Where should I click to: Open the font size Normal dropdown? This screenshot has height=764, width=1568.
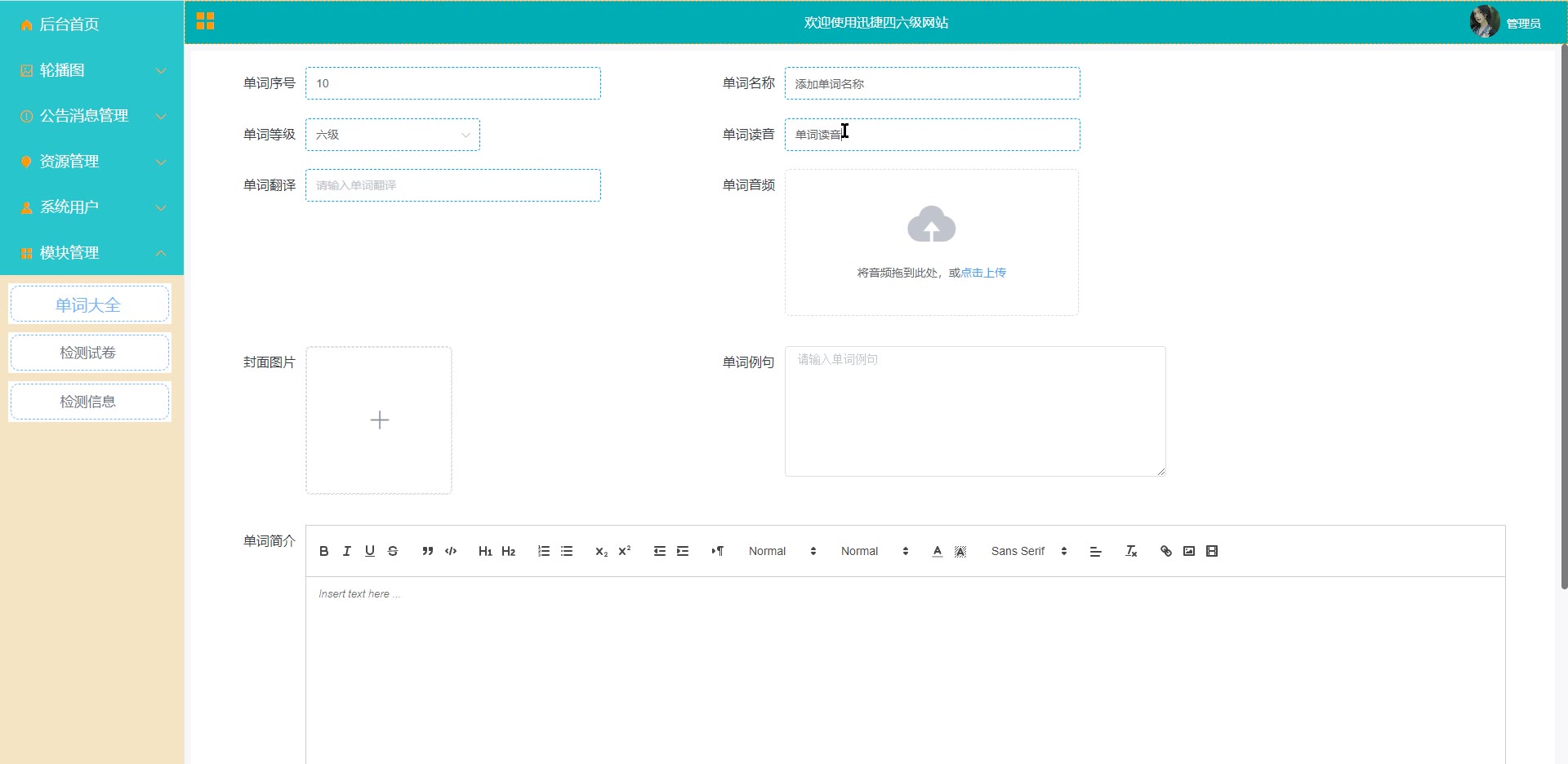(782, 551)
